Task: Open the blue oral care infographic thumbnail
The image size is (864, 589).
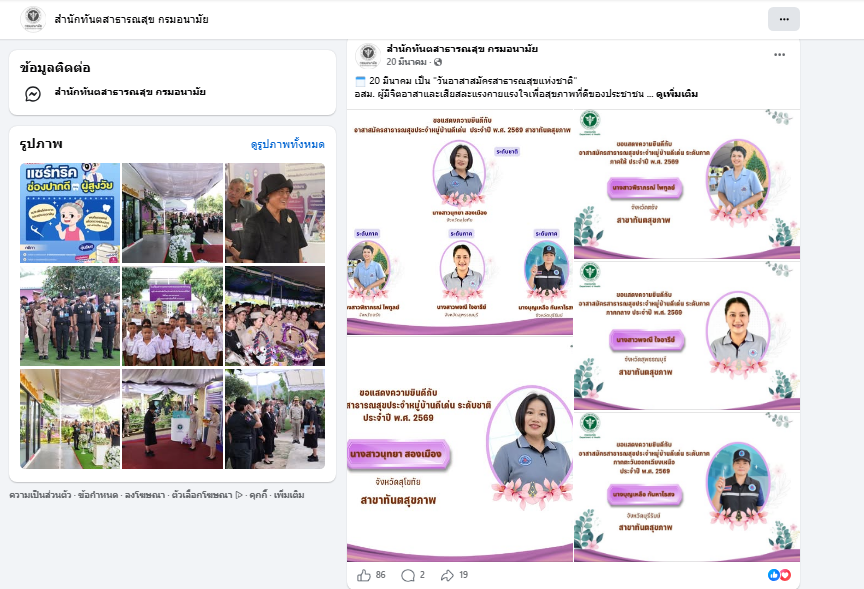Action: click(x=70, y=212)
